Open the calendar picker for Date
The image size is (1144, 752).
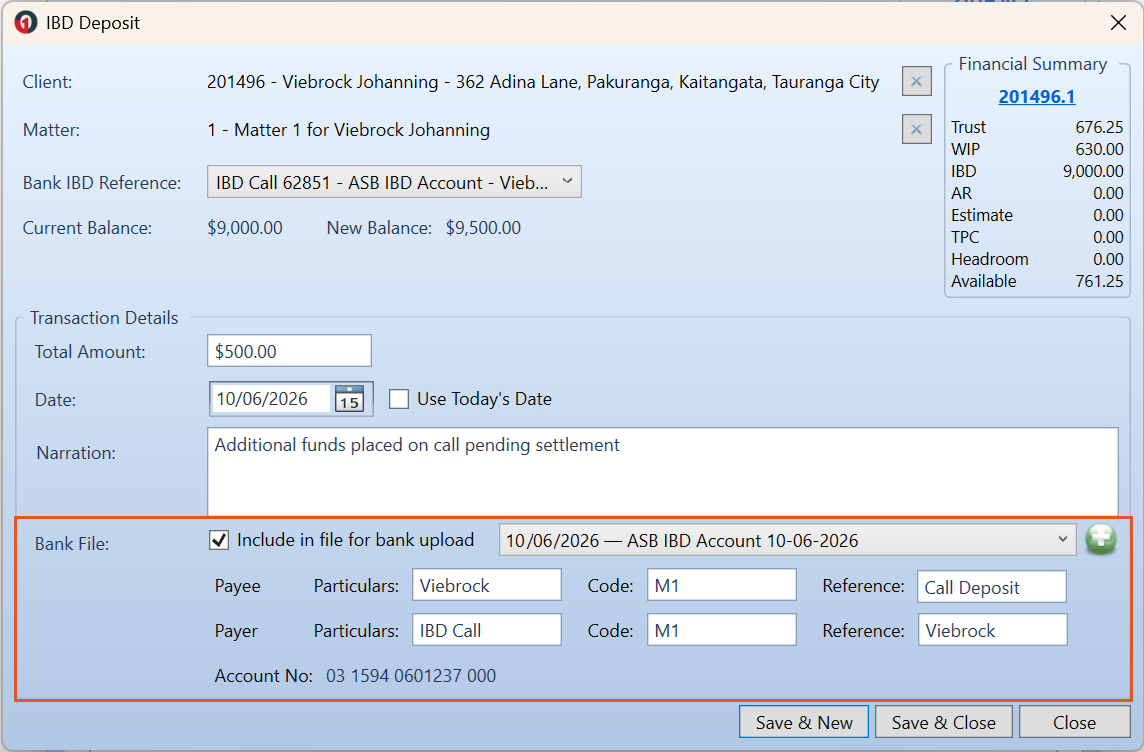349,399
